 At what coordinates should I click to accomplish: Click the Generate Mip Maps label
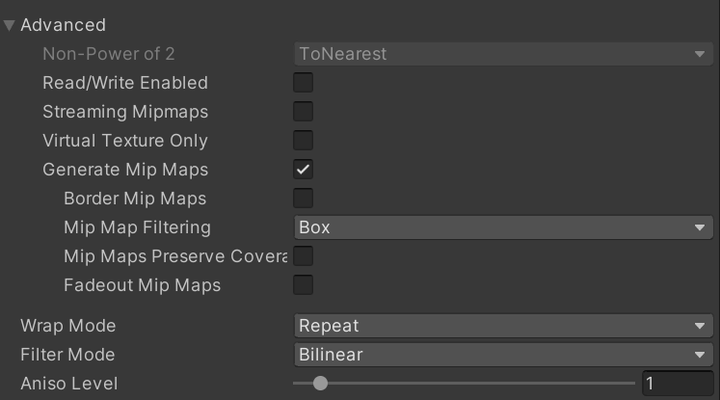coord(125,170)
